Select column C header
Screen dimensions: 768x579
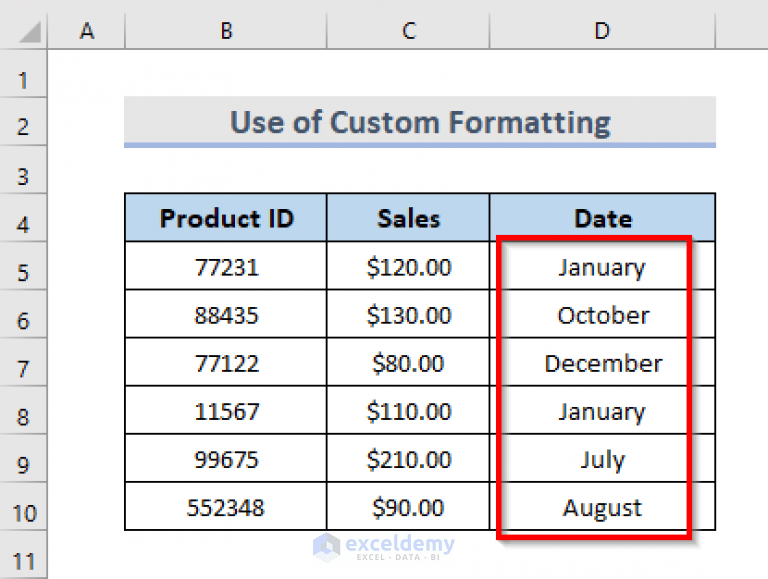tap(408, 31)
